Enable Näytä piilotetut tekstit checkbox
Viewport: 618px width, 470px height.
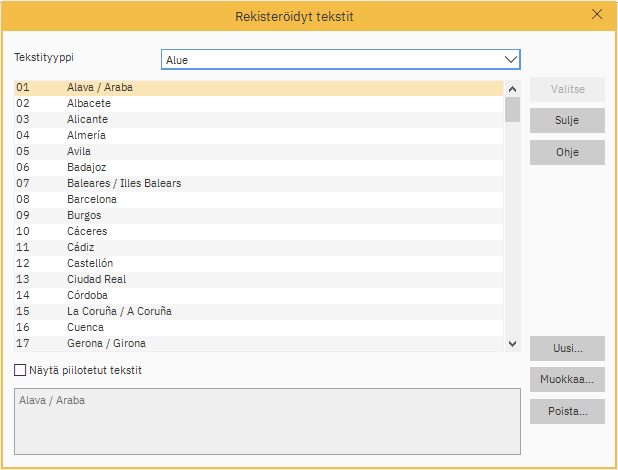(x=21, y=370)
